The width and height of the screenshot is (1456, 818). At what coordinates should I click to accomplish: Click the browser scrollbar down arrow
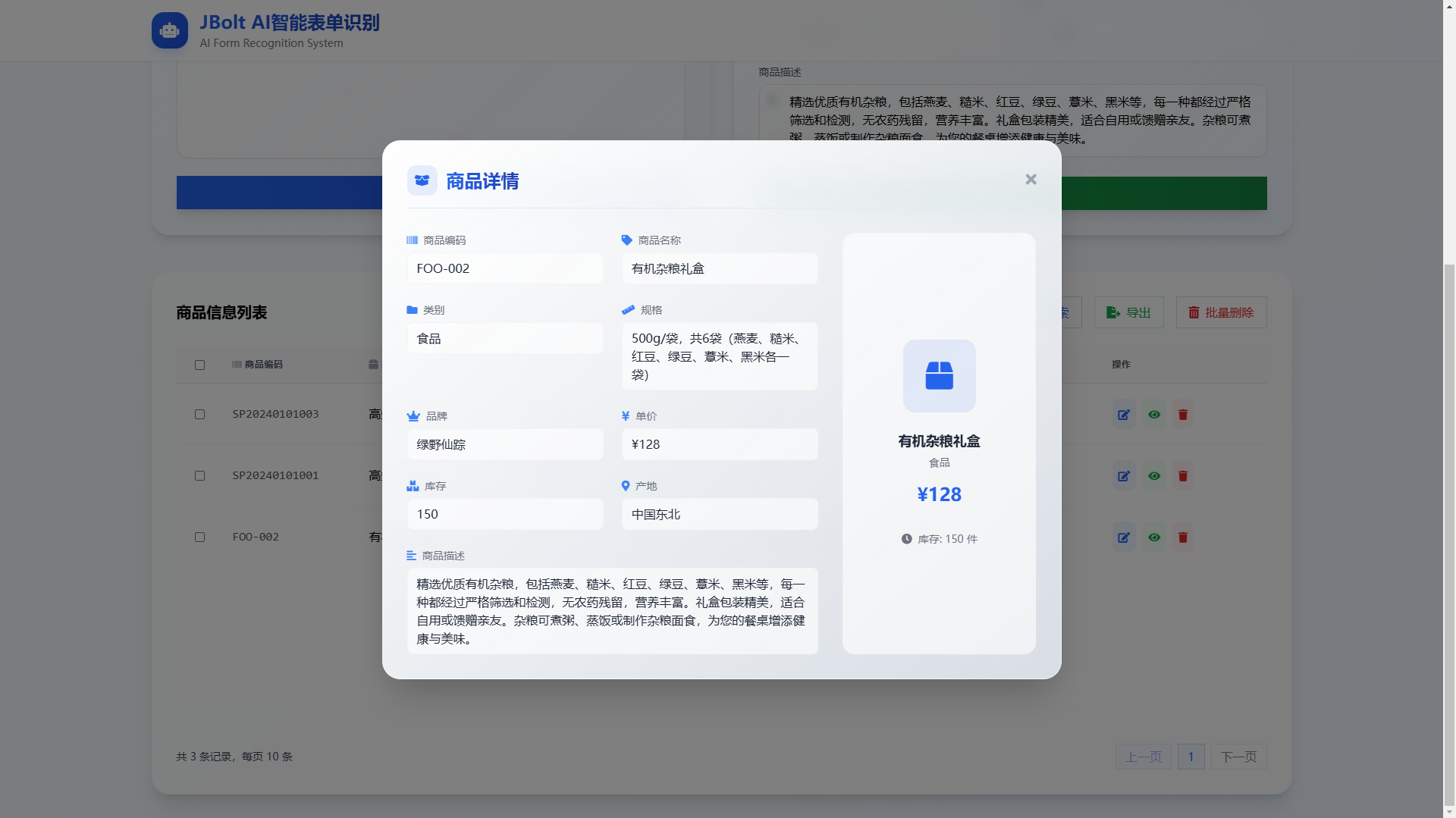1449,811
